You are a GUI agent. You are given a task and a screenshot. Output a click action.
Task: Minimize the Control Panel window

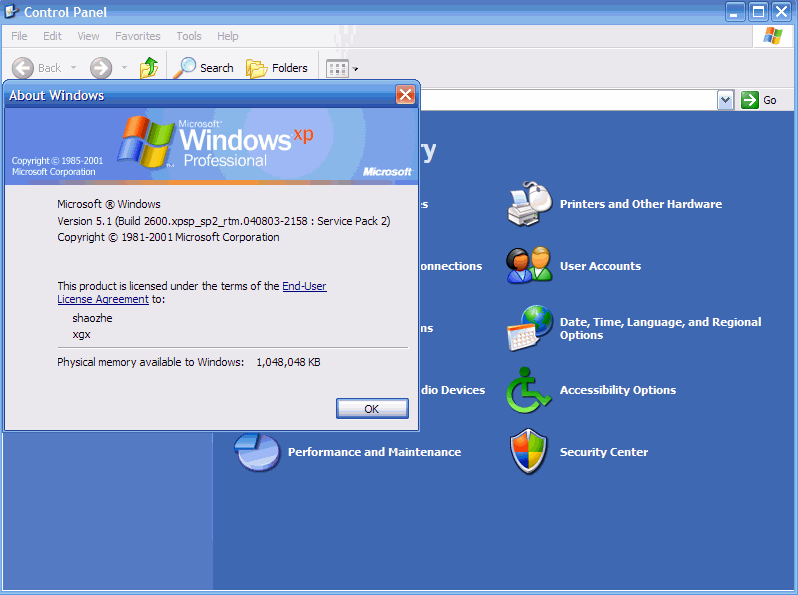(734, 12)
